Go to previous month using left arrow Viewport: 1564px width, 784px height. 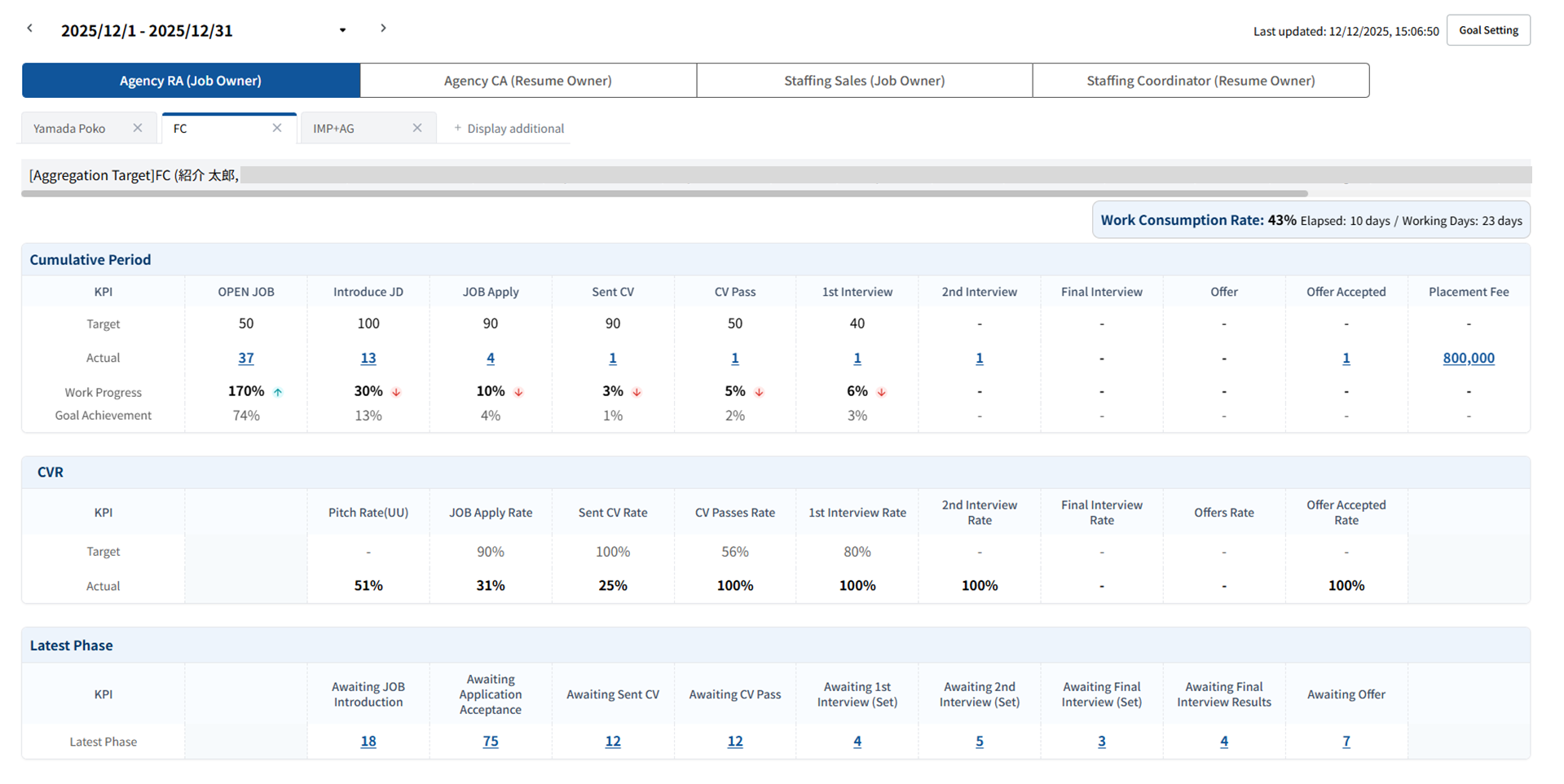point(30,29)
